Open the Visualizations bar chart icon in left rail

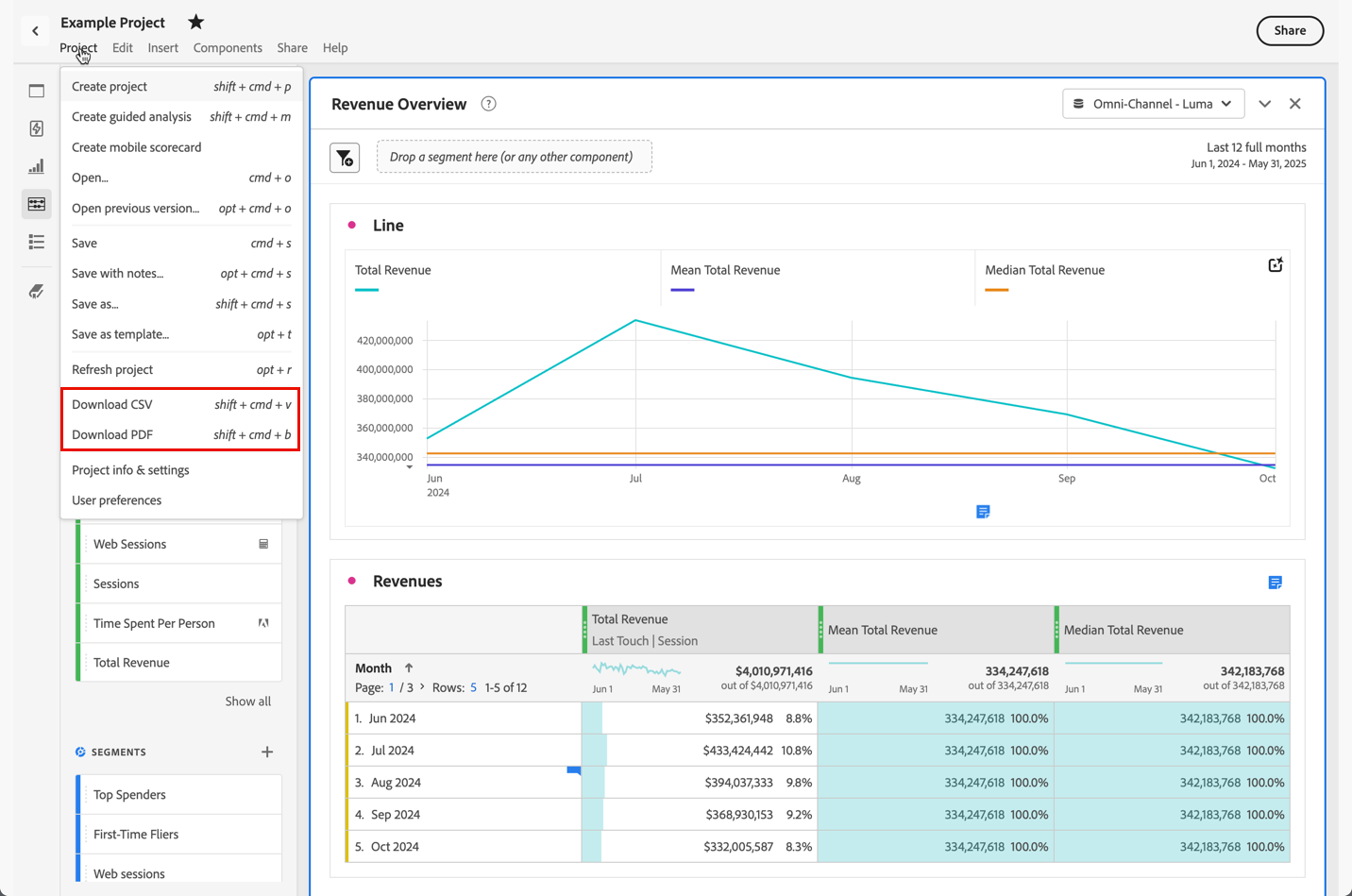[x=37, y=167]
